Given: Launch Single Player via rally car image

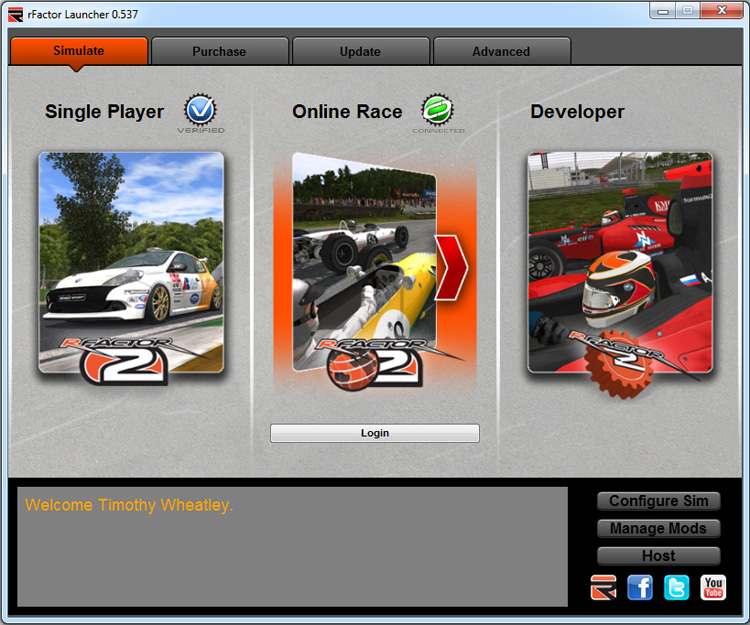Looking at the screenshot, I should click(x=131, y=262).
